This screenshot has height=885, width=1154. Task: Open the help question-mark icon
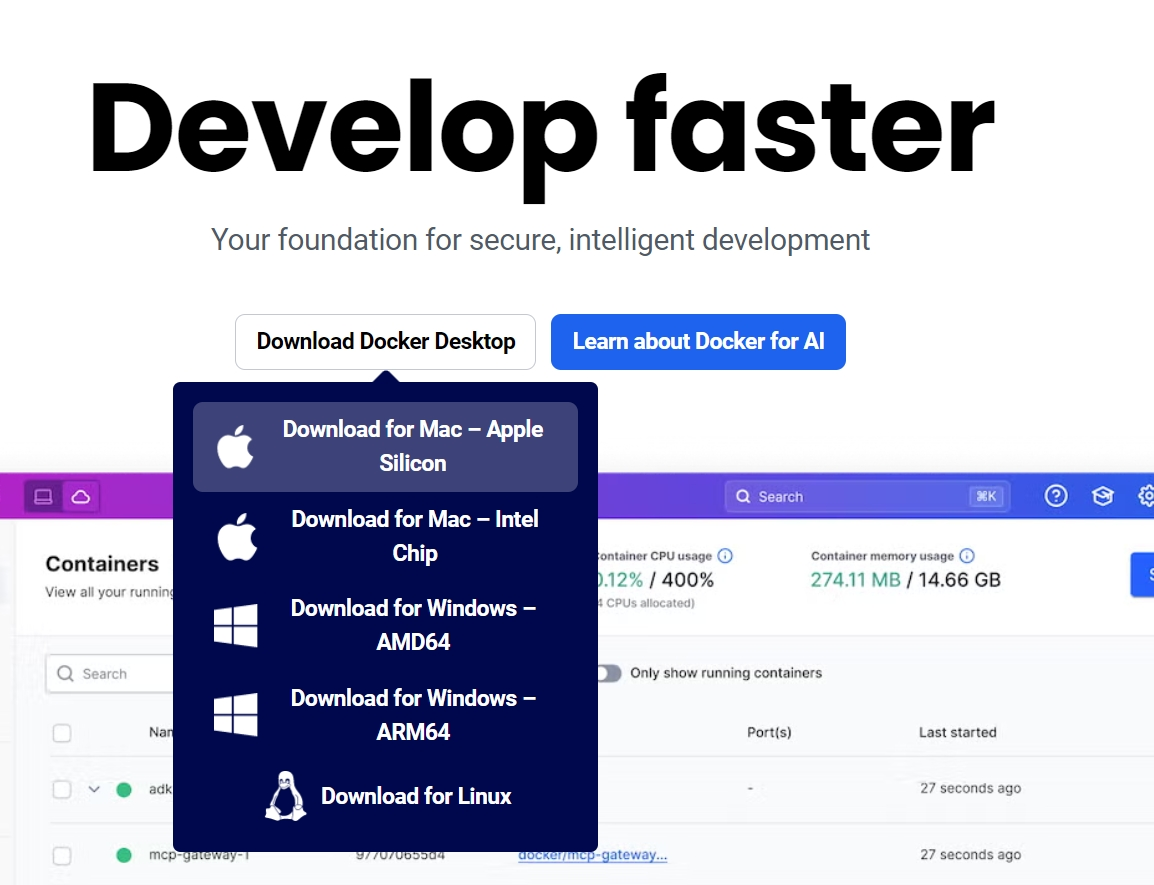pos(1056,496)
